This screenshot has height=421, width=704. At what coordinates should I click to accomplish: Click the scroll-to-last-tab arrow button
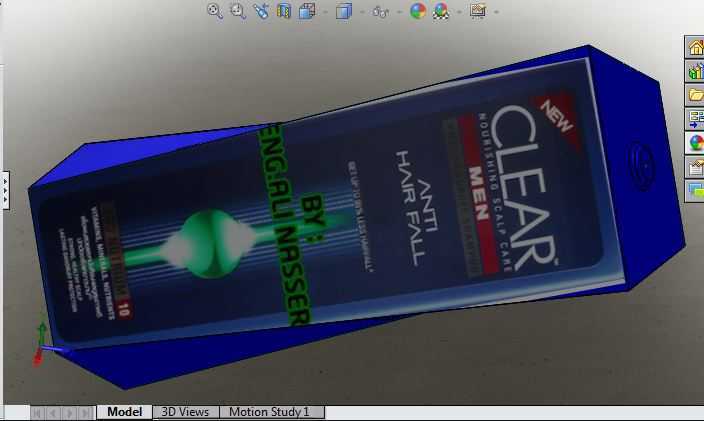click(86, 412)
